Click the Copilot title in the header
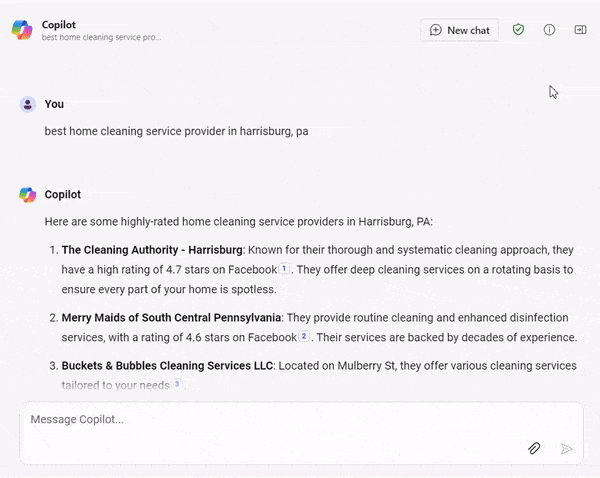The image size is (600, 478). [x=59, y=23]
